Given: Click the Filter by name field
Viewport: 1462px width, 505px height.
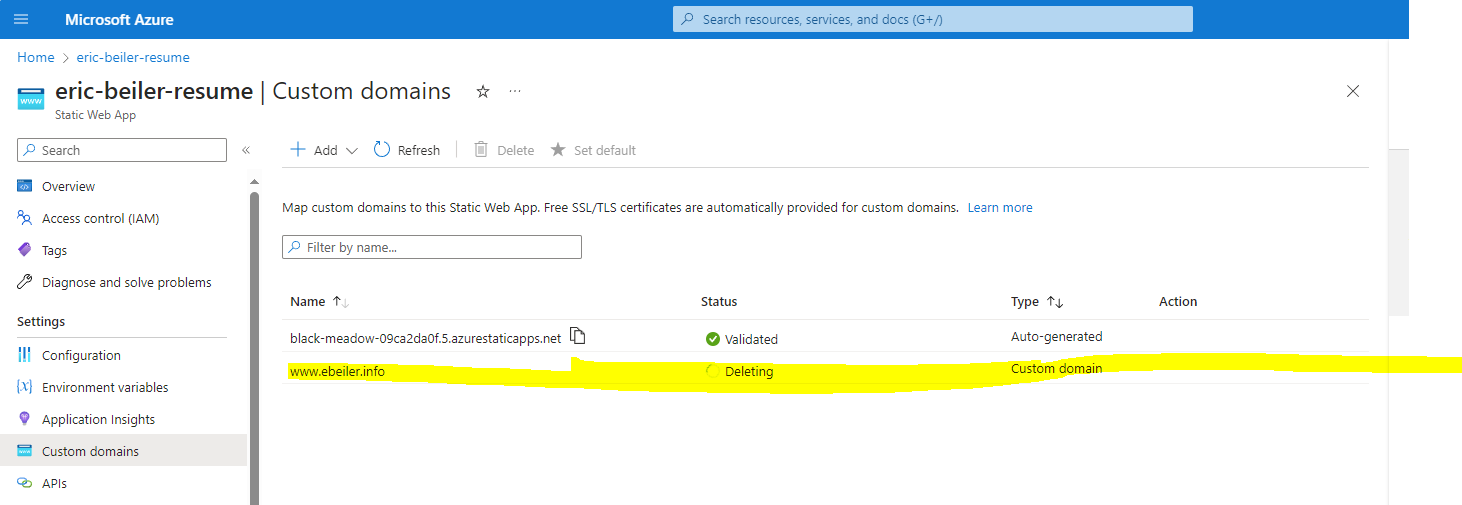Looking at the screenshot, I should point(432,247).
